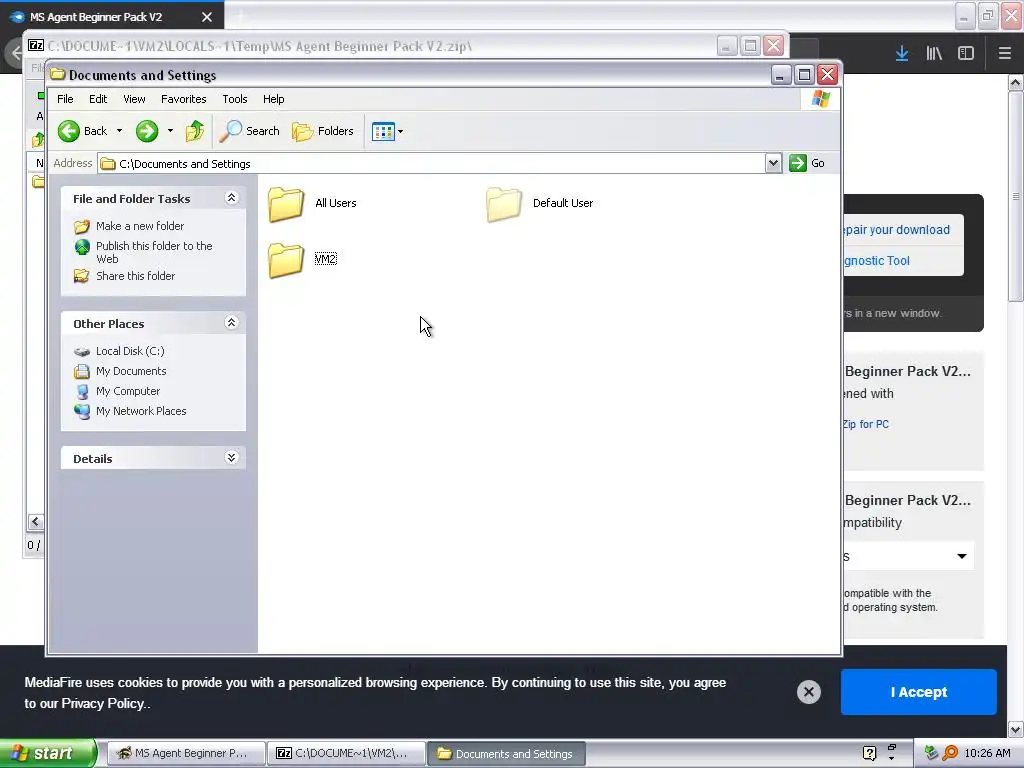The image size is (1024, 768).
Task: Close the MS Agent Beginner Pack V2 tab
Action: coord(206,17)
